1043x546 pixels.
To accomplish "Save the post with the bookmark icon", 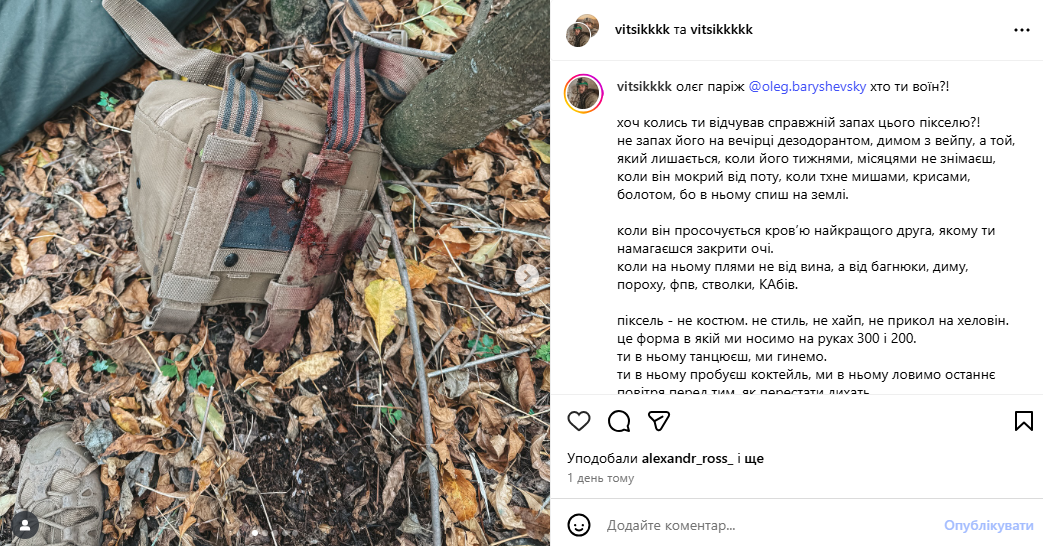I will point(1023,421).
